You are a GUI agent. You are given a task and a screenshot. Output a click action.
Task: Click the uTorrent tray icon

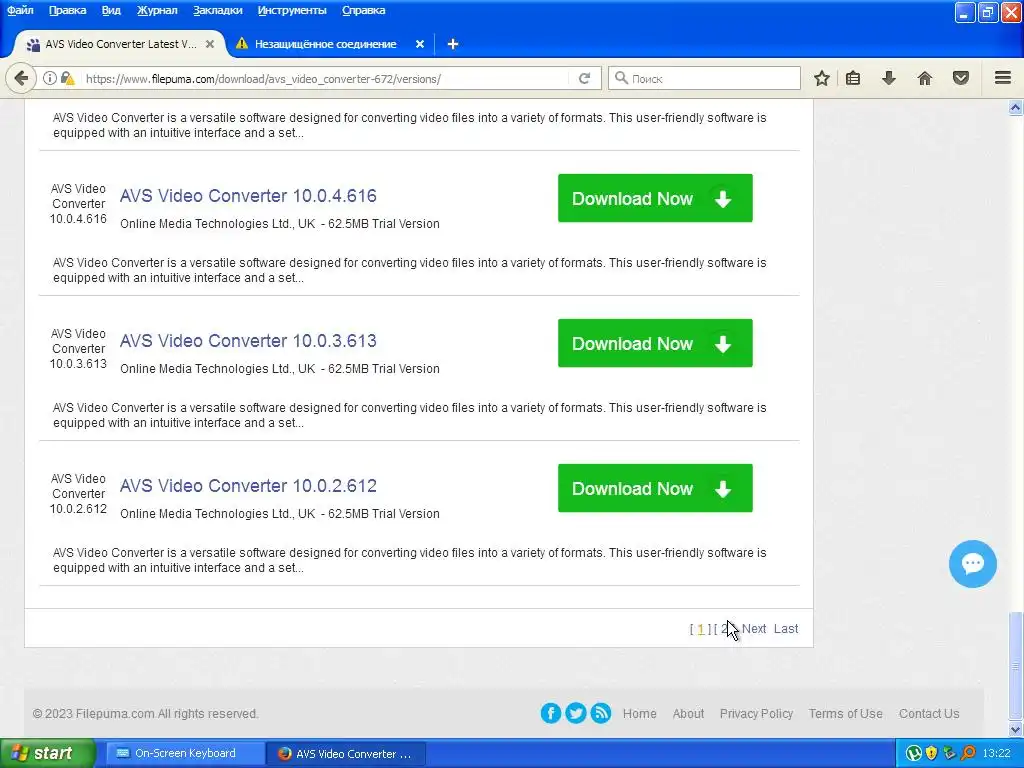[x=914, y=753]
